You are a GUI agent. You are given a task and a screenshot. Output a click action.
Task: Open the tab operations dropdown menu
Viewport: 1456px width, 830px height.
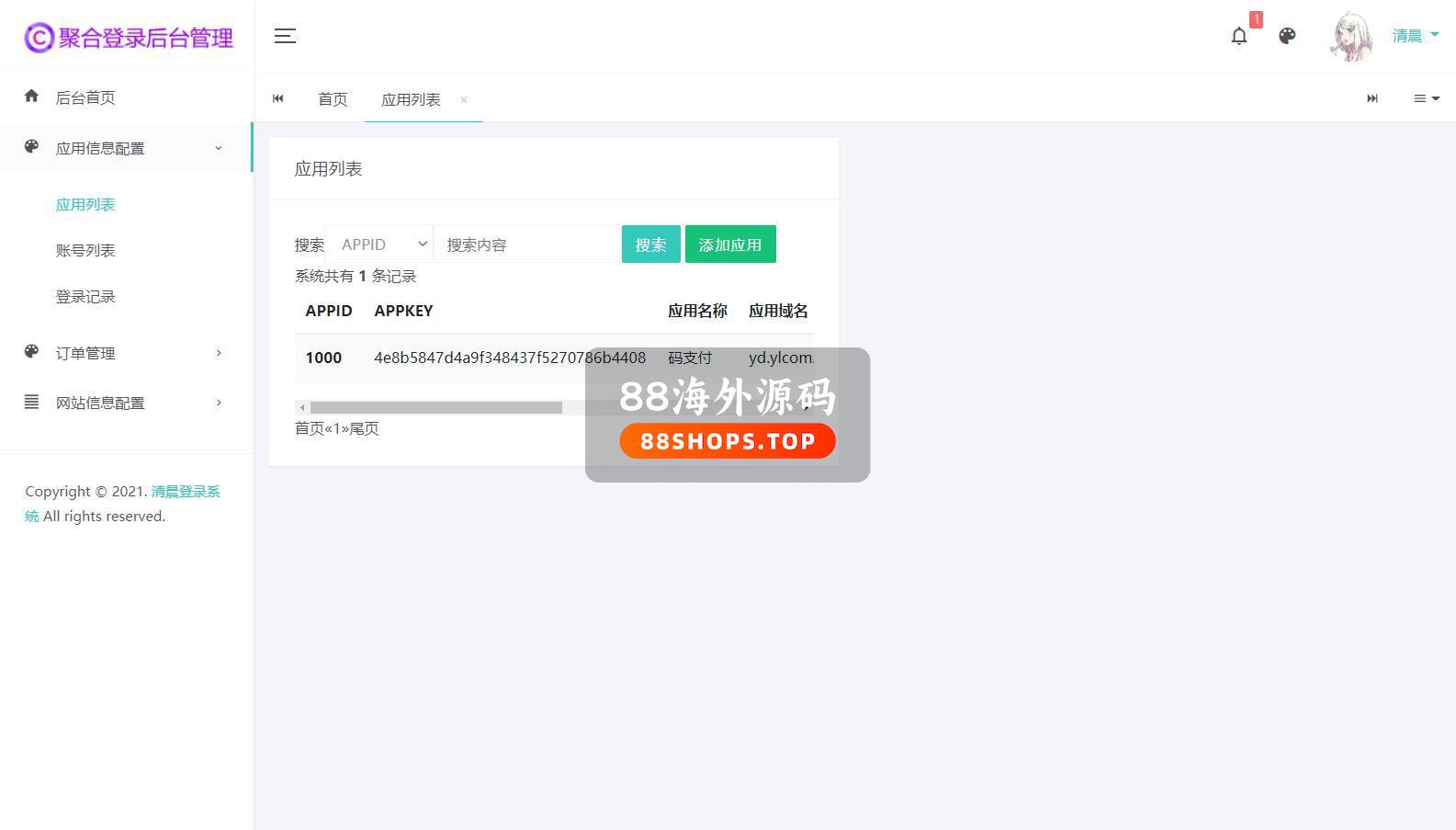1426,98
